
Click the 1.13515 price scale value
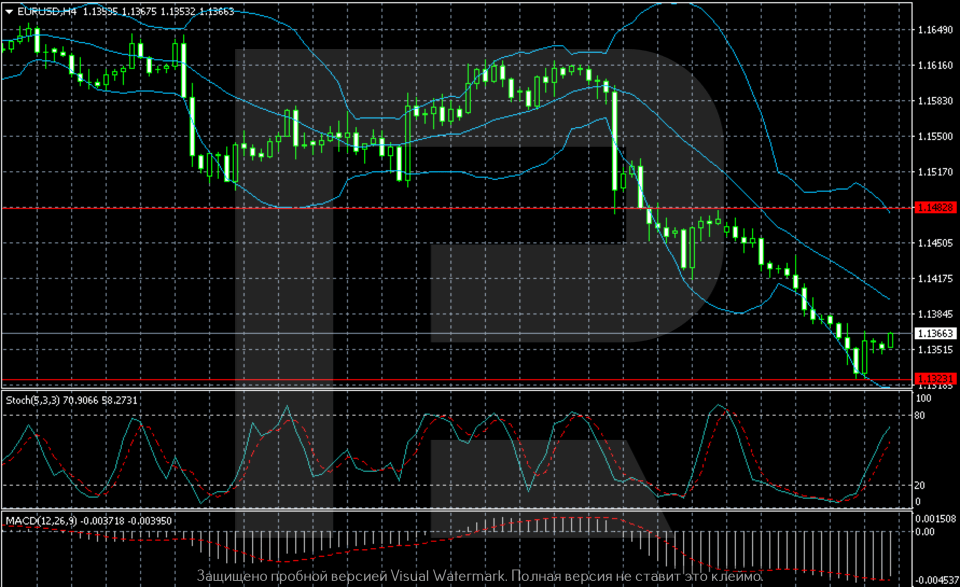[935, 350]
